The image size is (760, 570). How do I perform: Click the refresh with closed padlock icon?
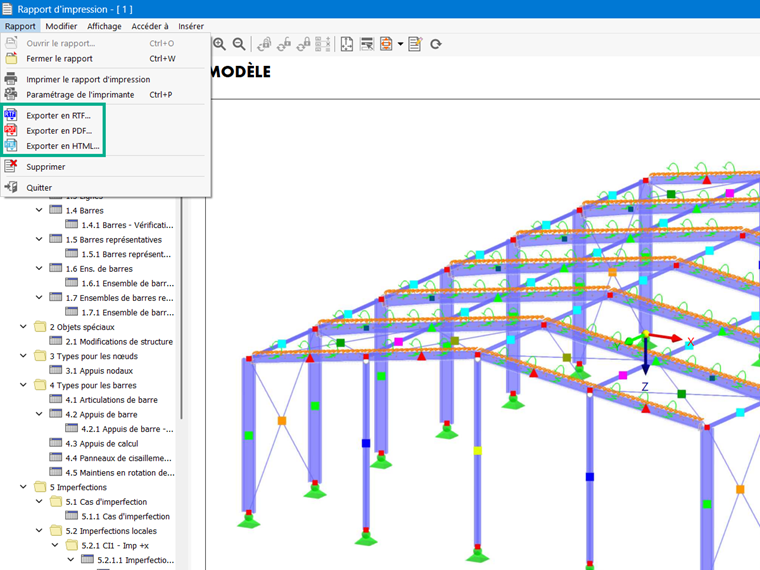(303, 44)
